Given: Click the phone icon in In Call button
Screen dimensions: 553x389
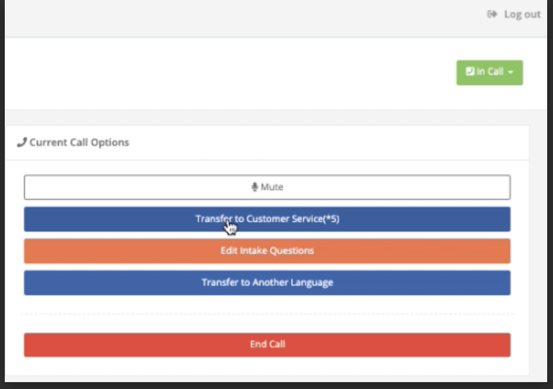Looking at the screenshot, I should click(x=469, y=71).
